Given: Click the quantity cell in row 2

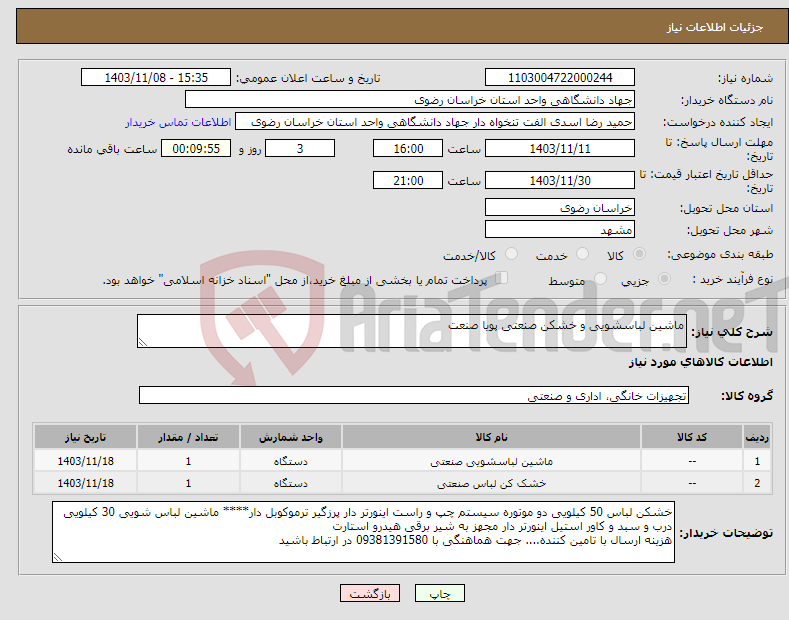Looking at the screenshot, I should click(188, 483).
